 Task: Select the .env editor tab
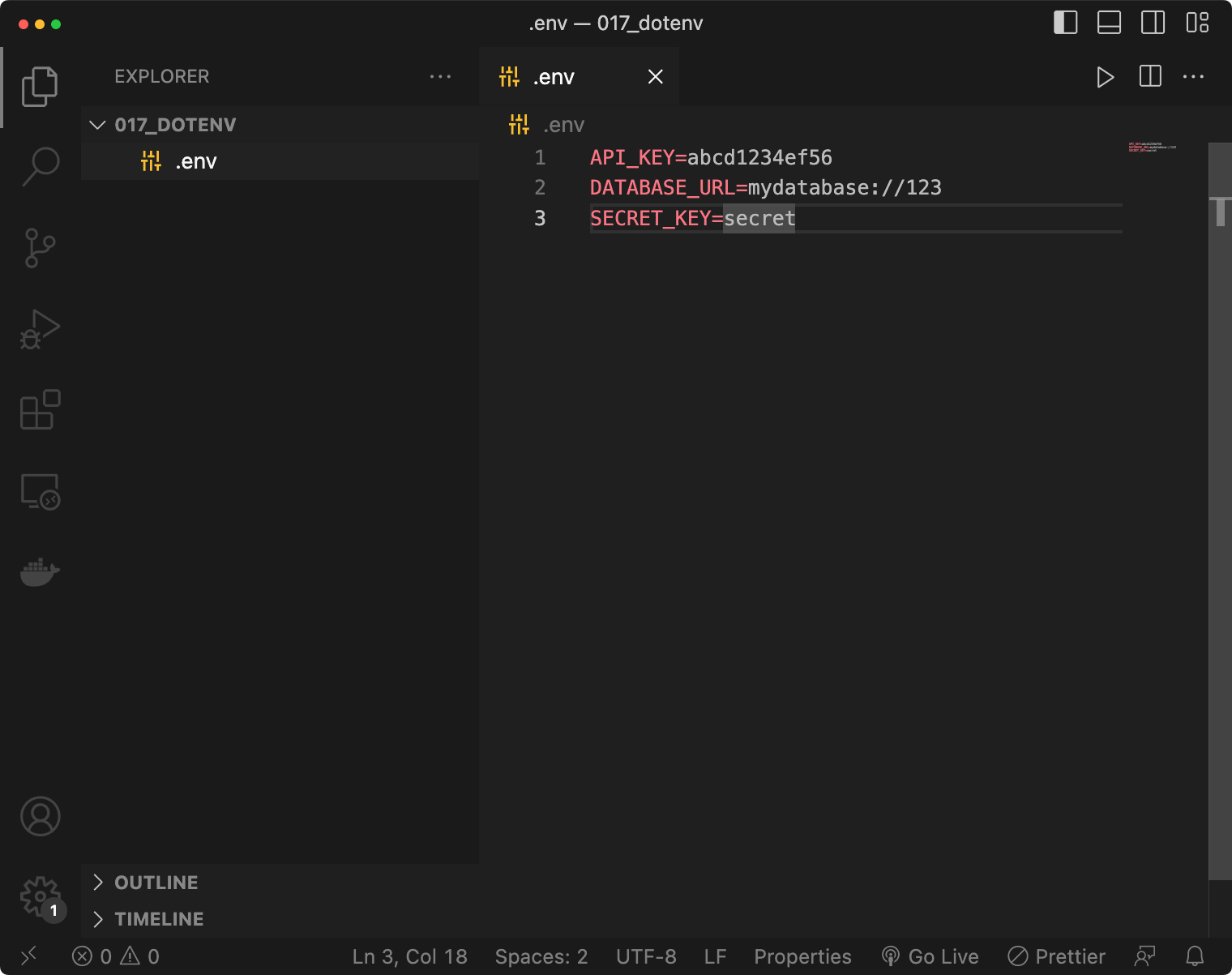click(554, 76)
